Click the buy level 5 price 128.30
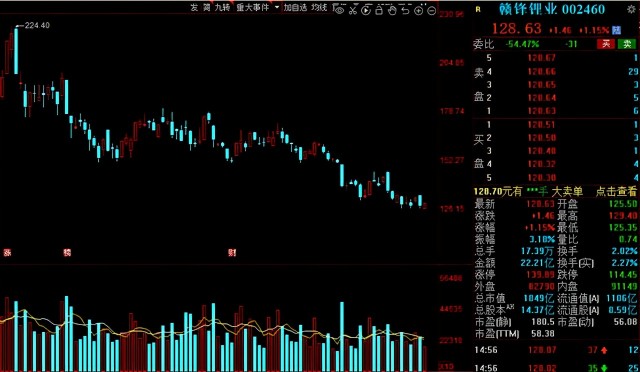This screenshot has width=640, height=372. coord(542,178)
